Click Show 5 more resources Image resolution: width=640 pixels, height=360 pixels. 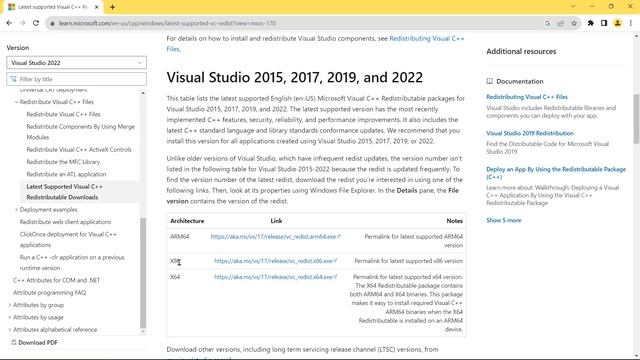click(x=504, y=220)
